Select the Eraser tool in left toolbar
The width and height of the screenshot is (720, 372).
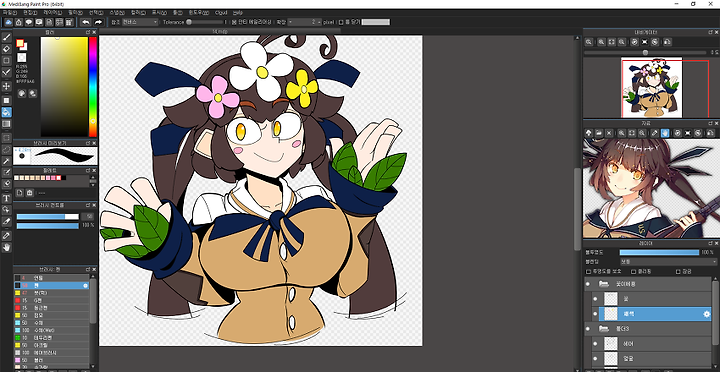[6, 49]
